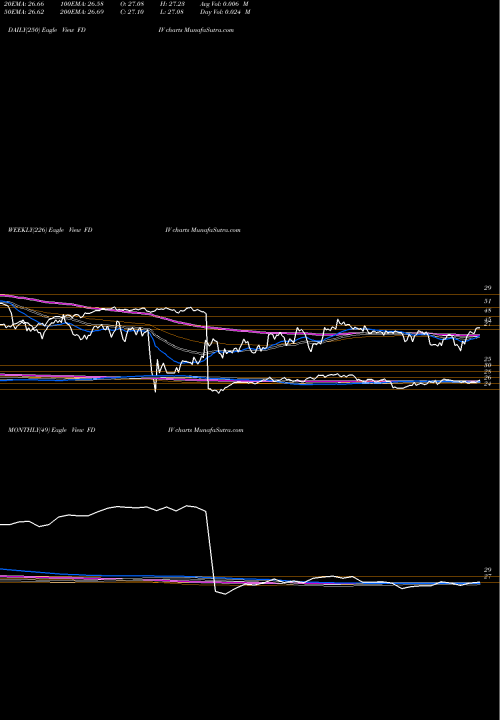Image resolution: width=500 pixels, height=720 pixels.
Task: Click weekly chart axis label 48
Action: (487, 311)
